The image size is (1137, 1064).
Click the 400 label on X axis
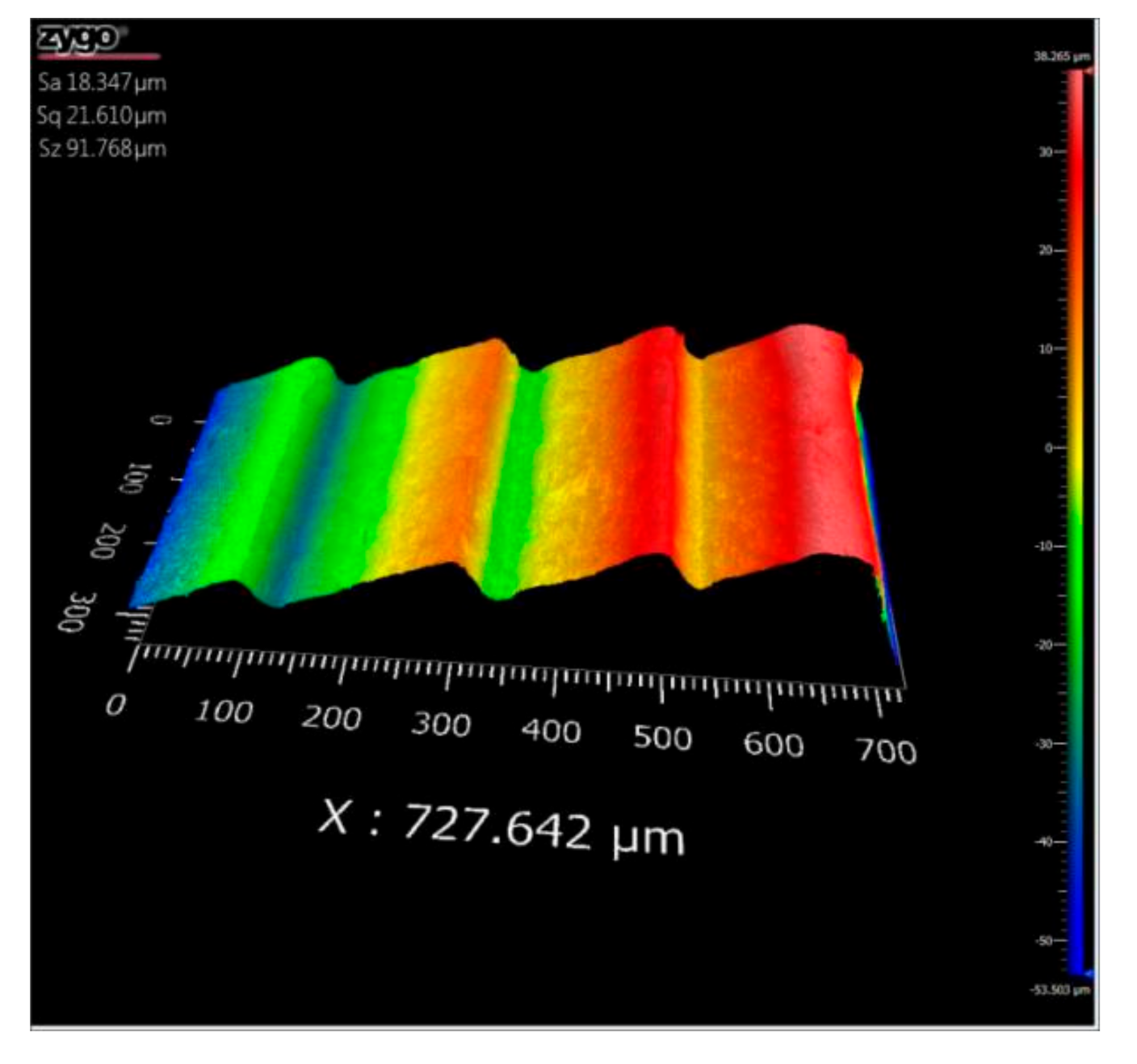(x=551, y=731)
